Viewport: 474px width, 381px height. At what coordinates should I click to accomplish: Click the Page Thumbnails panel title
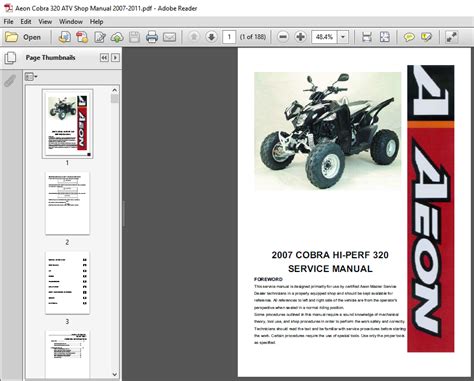[x=50, y=58]
